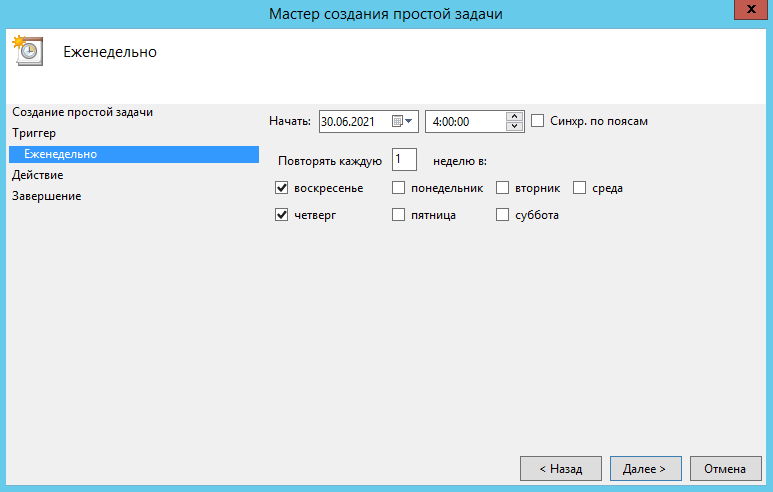Click the task scheduler clock icon
Screen dimensions: 773x492
tap(27, 51)
